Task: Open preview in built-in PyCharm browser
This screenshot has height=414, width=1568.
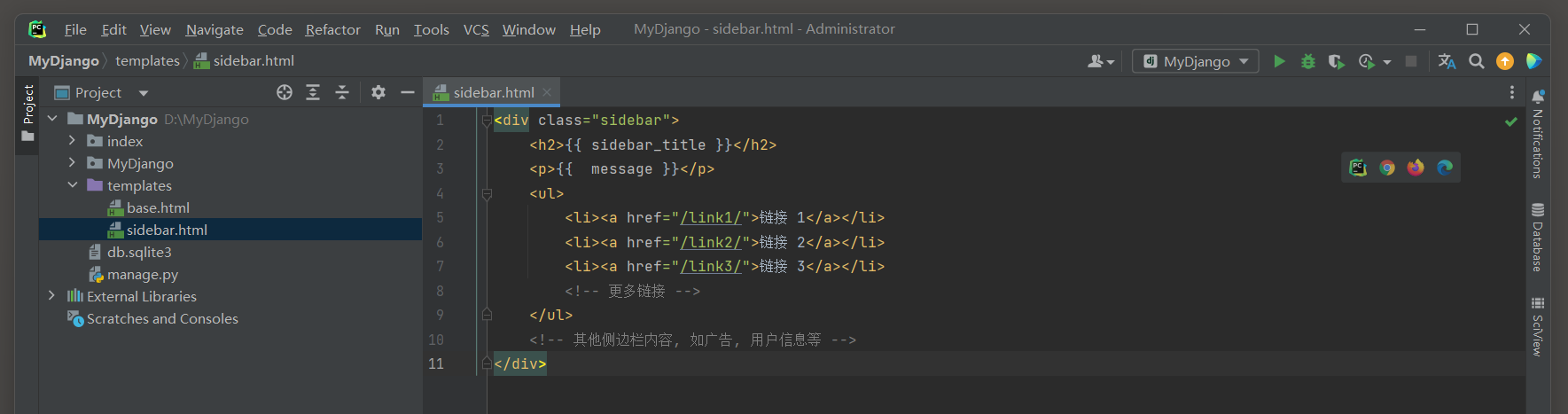Action: [1358, 168]
